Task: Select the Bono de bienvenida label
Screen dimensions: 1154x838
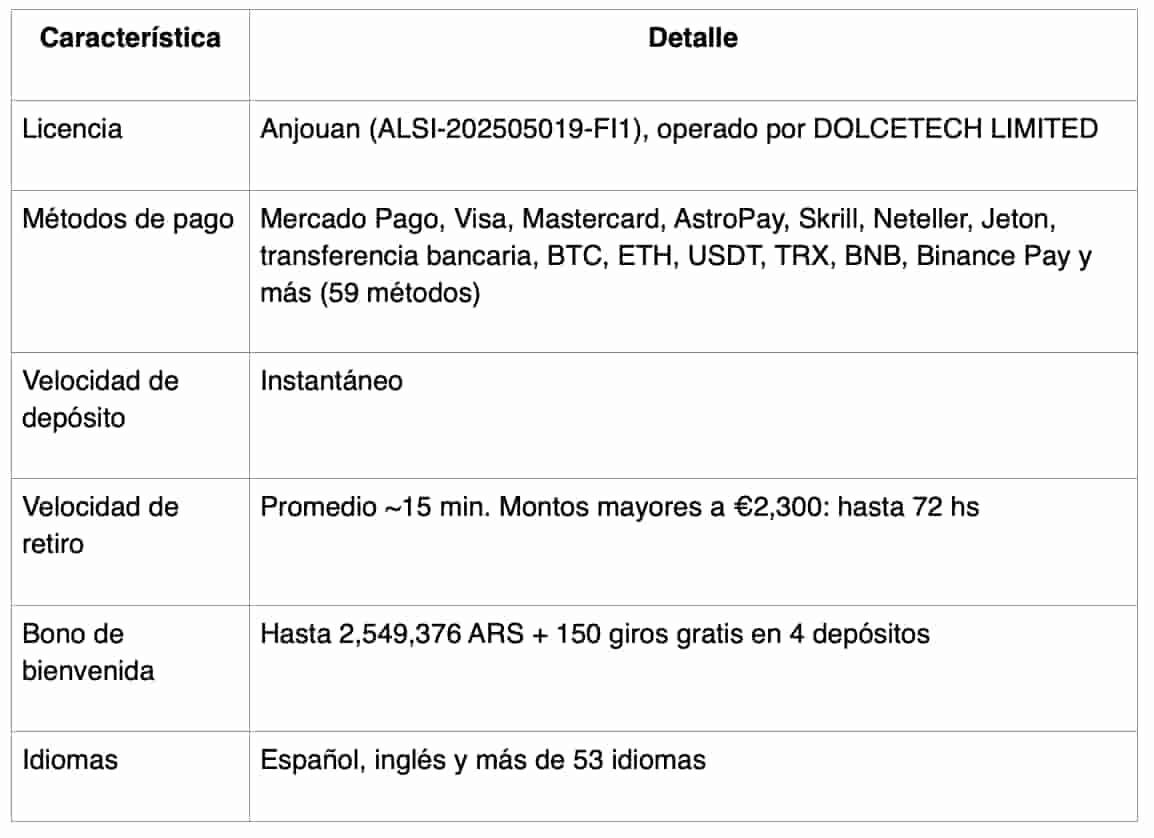Action: 88,651
